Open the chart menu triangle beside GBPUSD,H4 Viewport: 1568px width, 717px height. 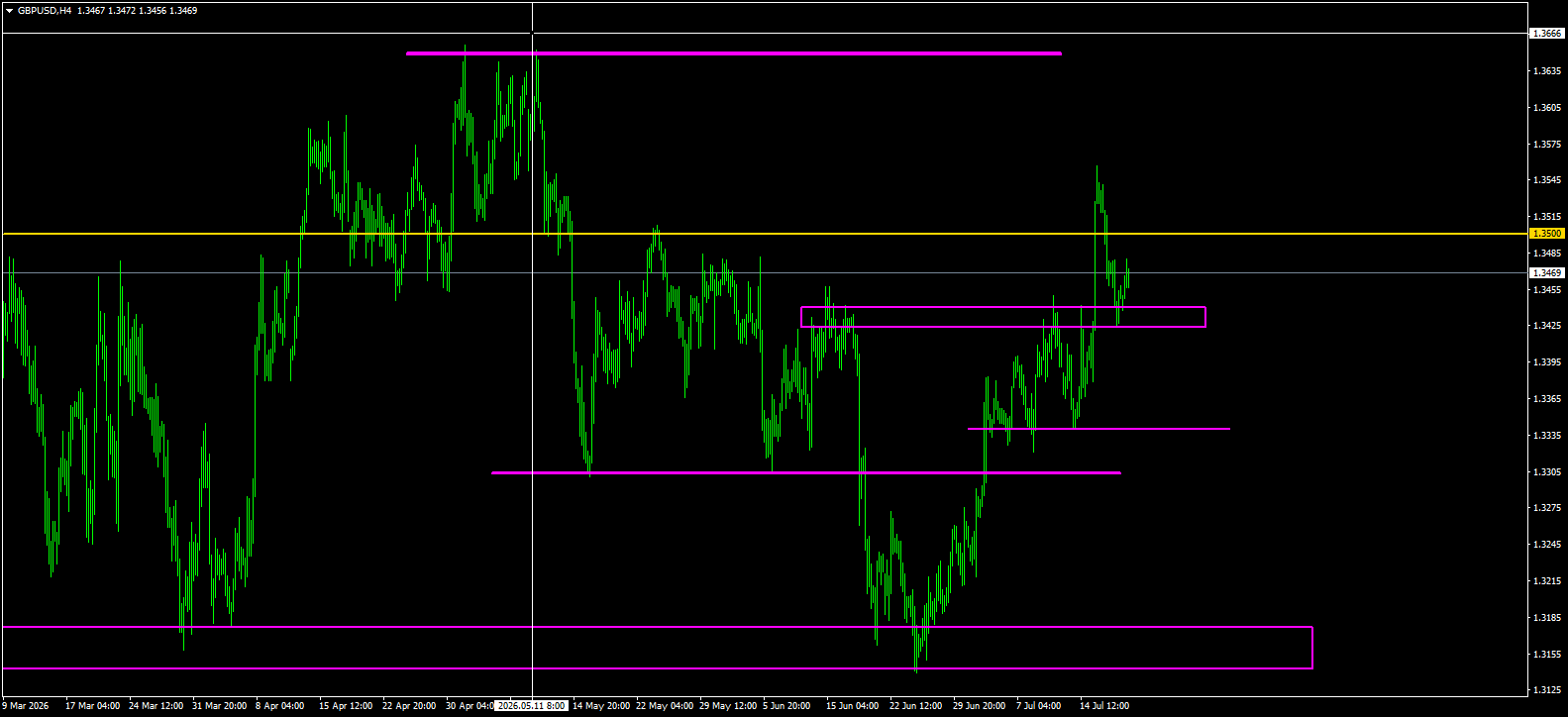coord(9,11)
